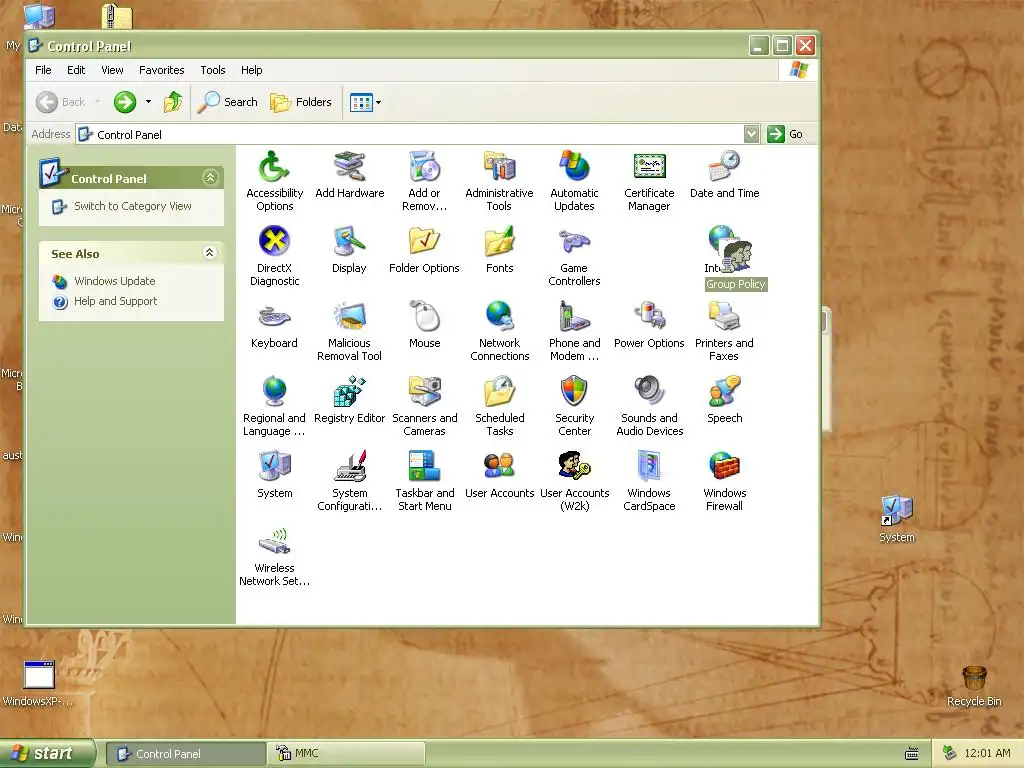Open Taskbar and Start Menu icon

[x=424, y=467]
